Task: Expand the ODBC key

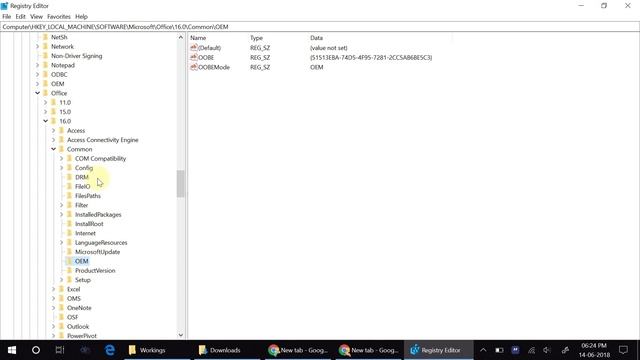Action: (38, 75)
